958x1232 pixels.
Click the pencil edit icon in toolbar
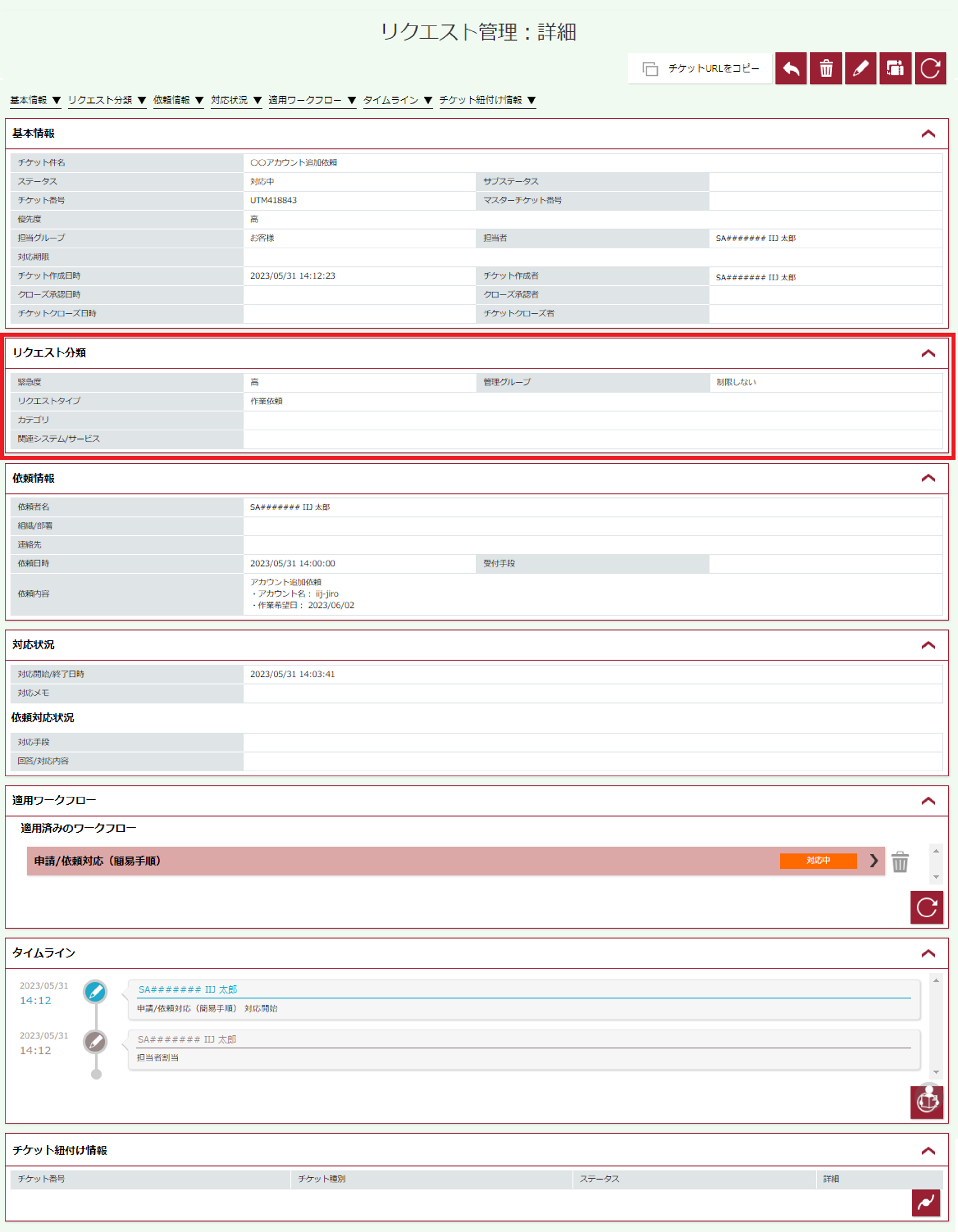(x=860, y=68)
